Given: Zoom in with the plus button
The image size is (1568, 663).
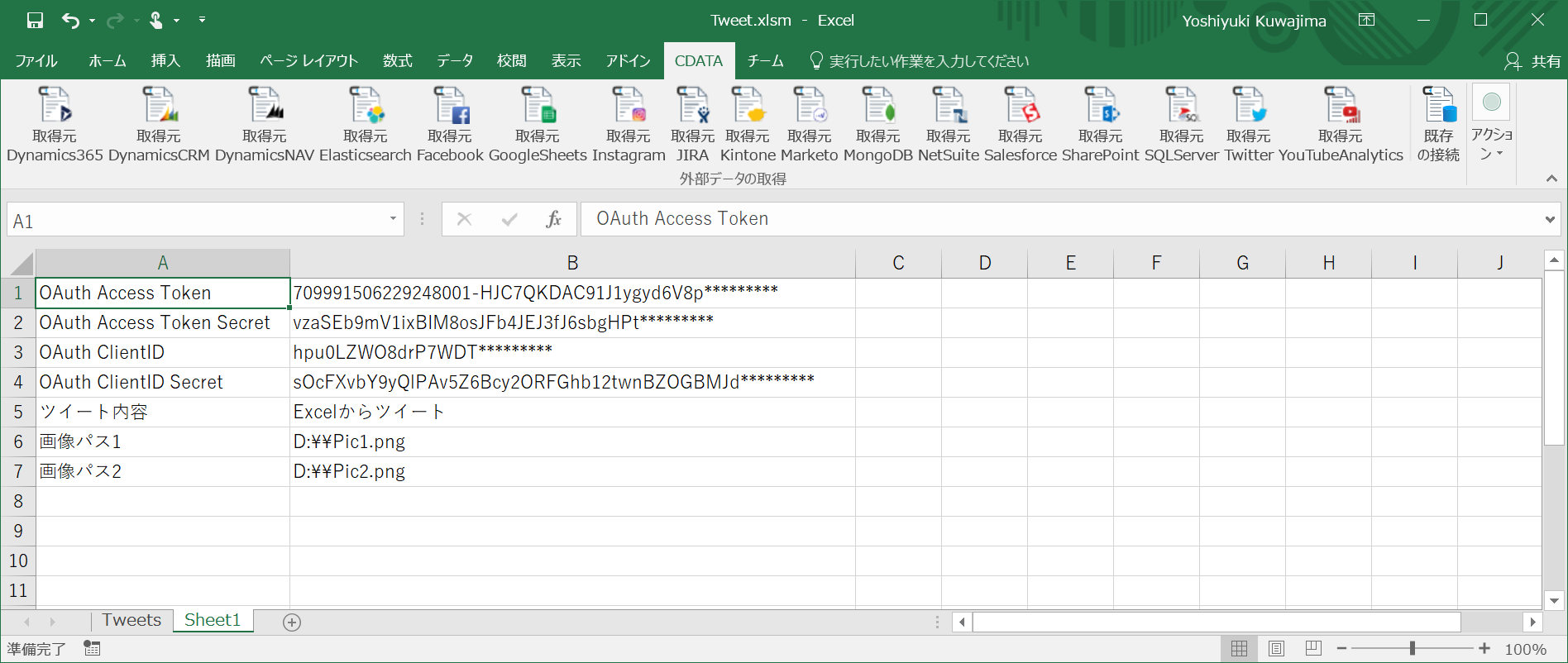Looking at the screenshot, I should coord(1484,649).
